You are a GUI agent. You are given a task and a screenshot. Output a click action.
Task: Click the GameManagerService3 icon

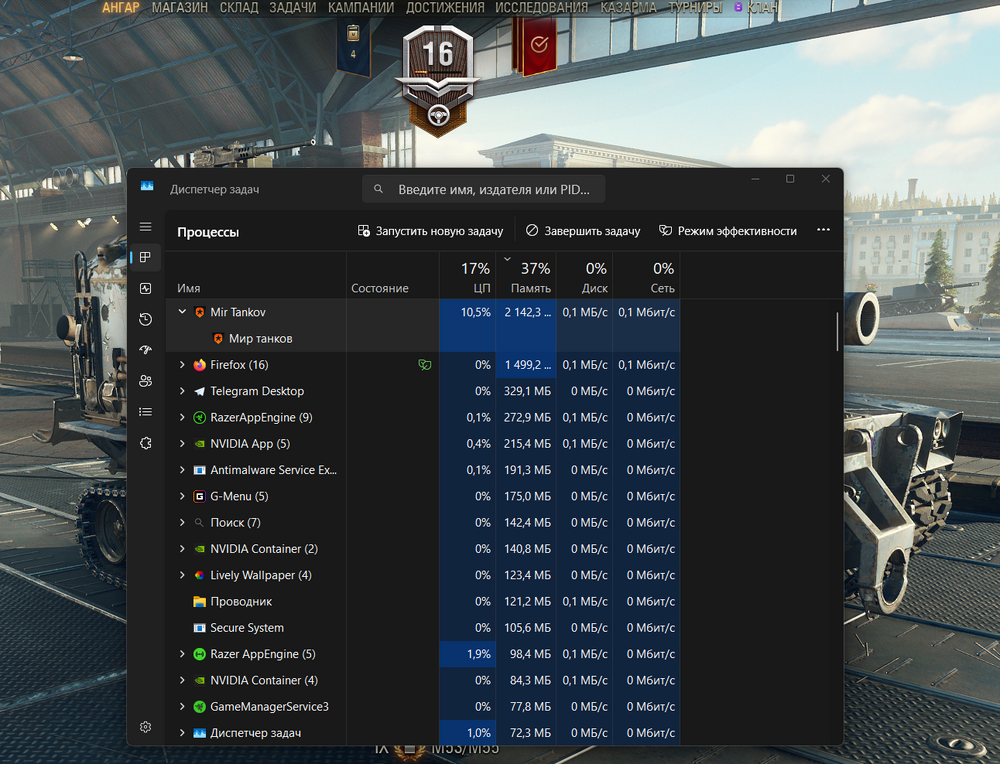[x=200, y=707]
